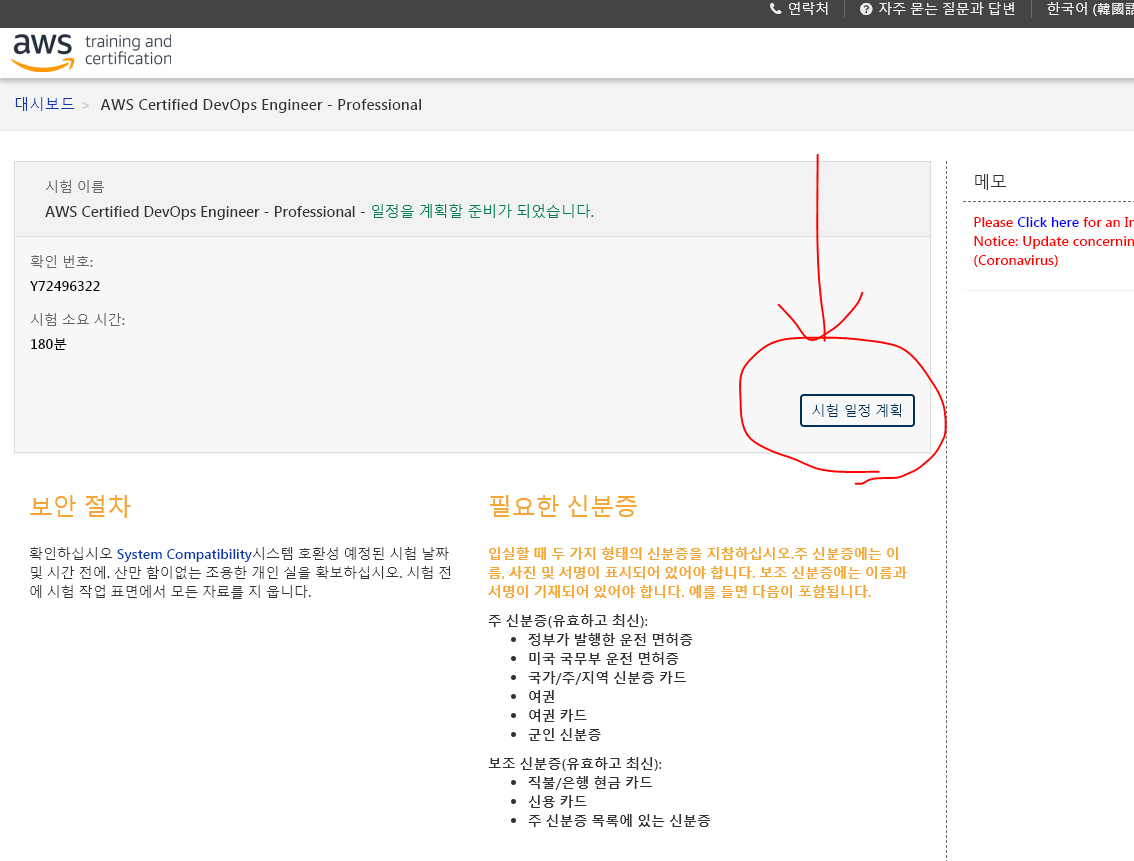Go back to 대시보드 breadcrumb
This screenshot has width=1134, height=861.
45,104
